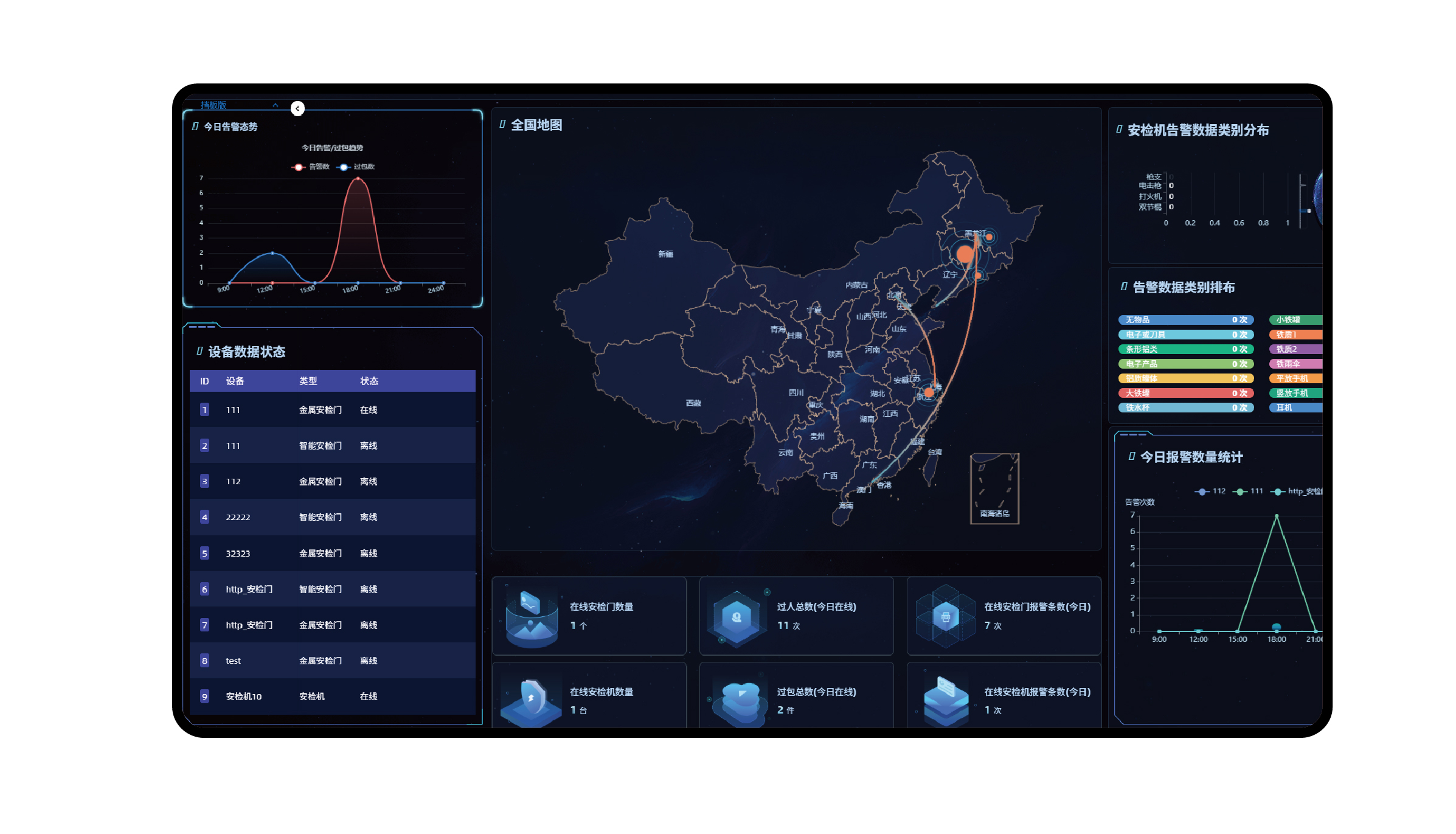Click the white back arrow circle button
The image size is (1456, 834).
pos(297,108)
